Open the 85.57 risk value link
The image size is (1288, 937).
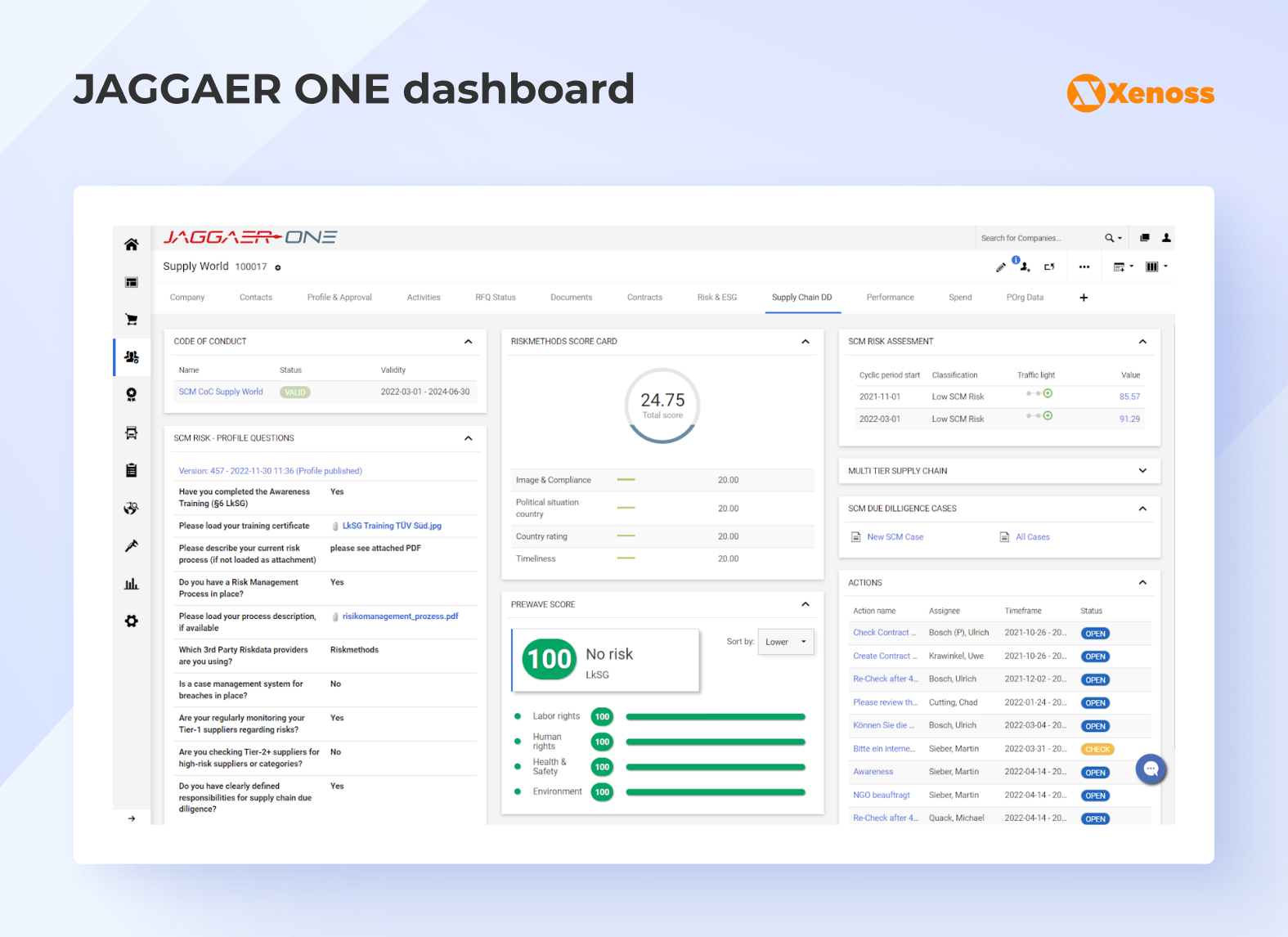tap(1129, 397)
